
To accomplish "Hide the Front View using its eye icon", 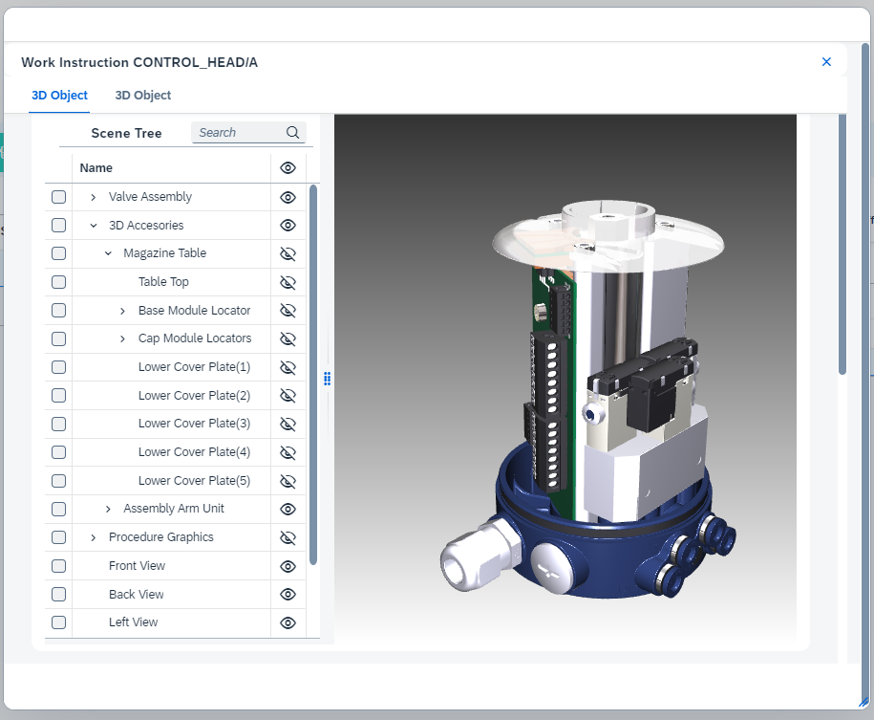I will (288, 566).
